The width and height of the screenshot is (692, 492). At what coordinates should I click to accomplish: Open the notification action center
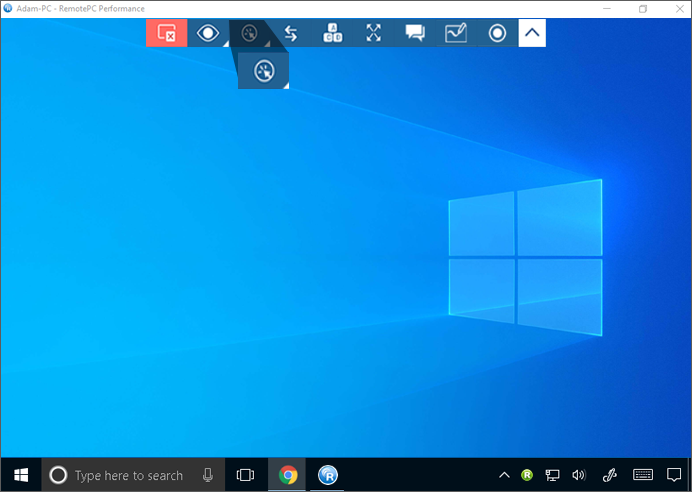[x=674, y=475]
